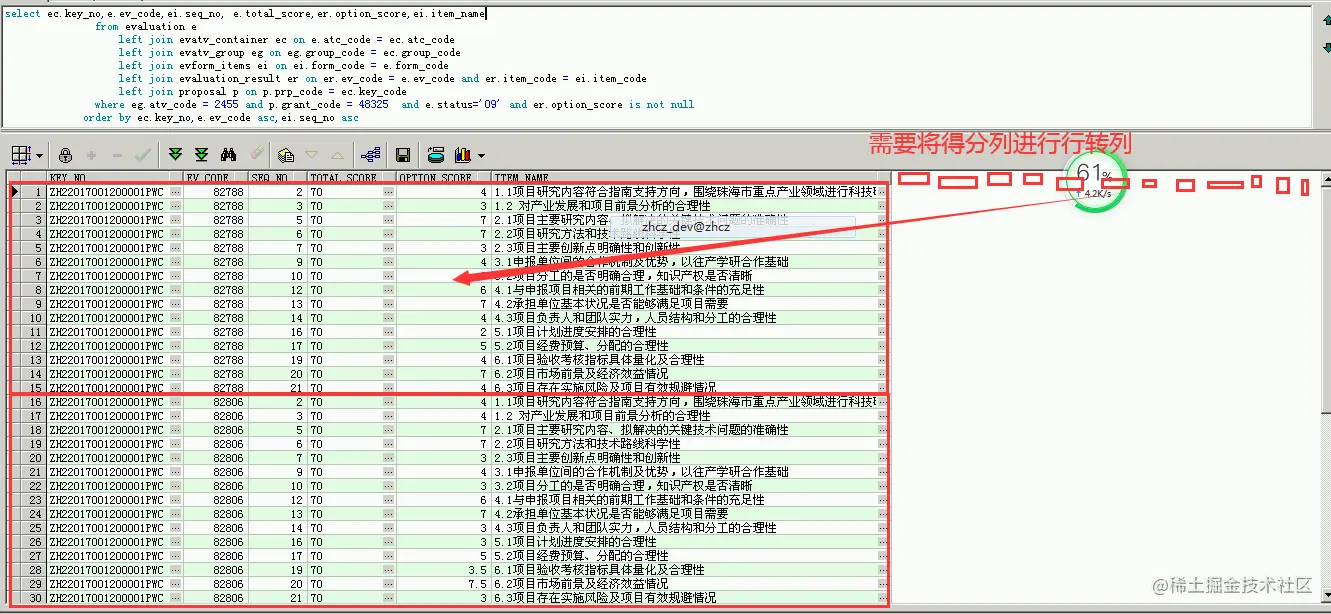1331x614 pixels.
Task: Sort by the SEQ_NO column header
Action: click(277, 178)
